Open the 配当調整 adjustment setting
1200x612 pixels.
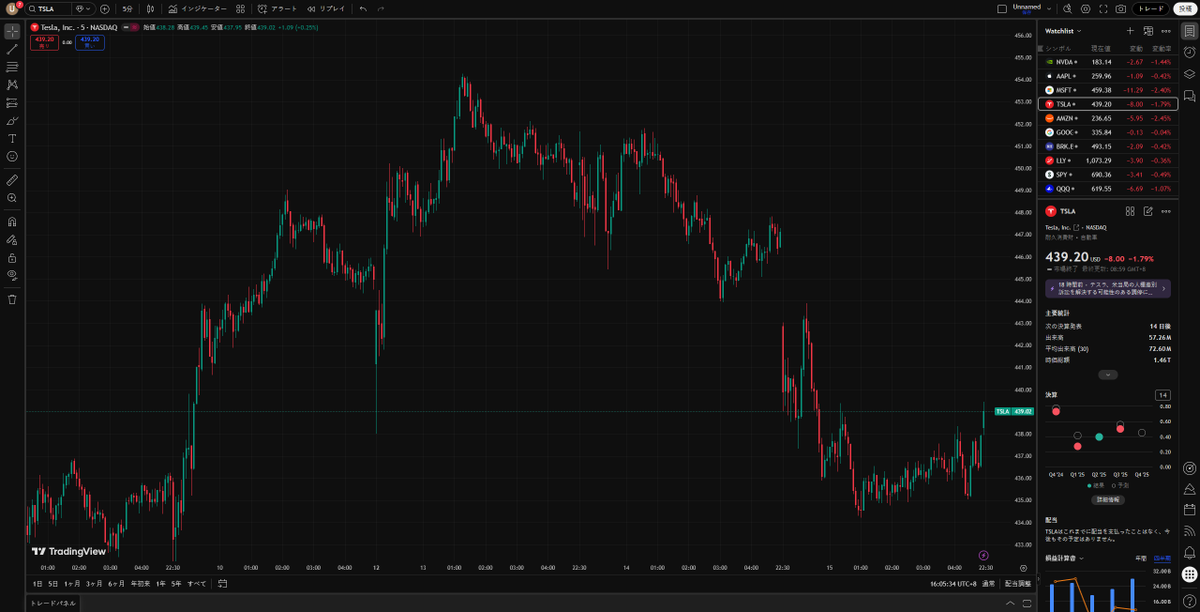pyautogui.click(x=1018, y=584)
